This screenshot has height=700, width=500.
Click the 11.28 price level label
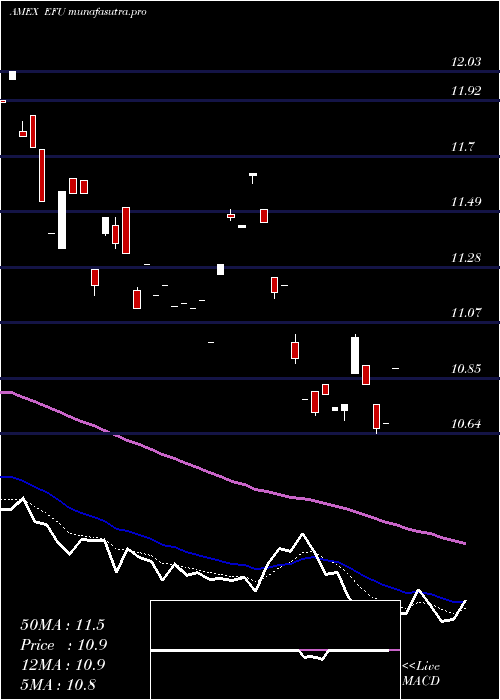click(466, 258)
